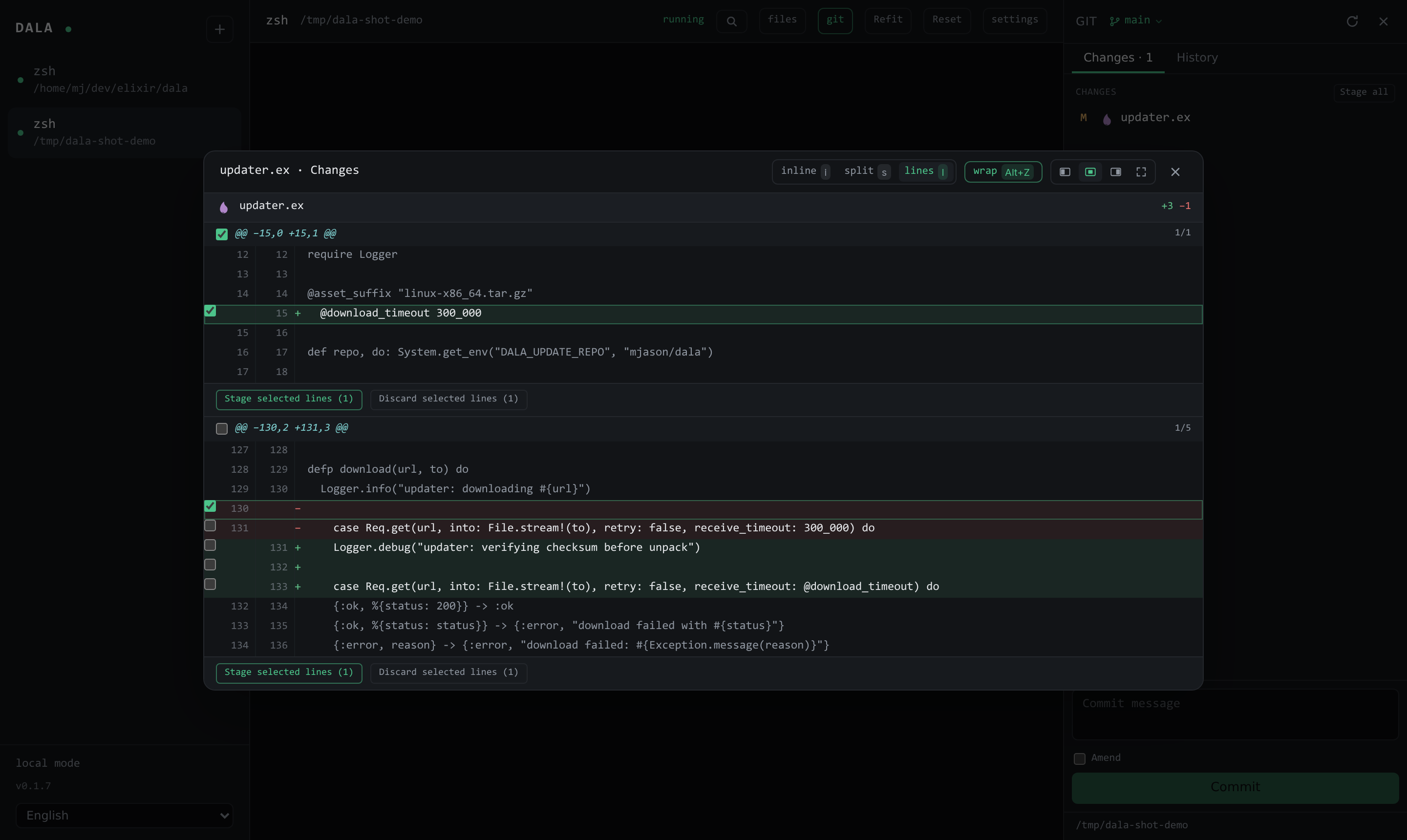This screenshot has width=1407, height=840.
Task: Switch to the History tab
Action: coord(1197,58)
